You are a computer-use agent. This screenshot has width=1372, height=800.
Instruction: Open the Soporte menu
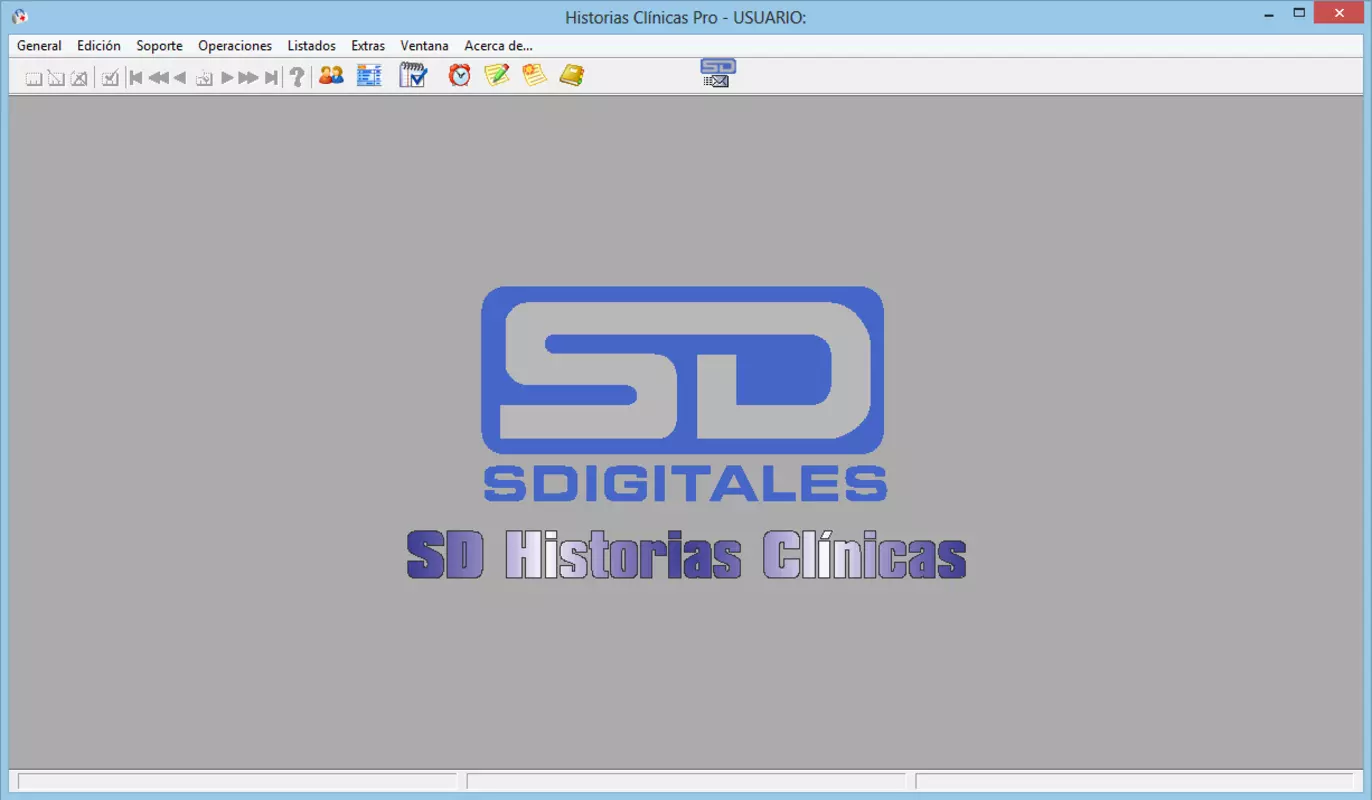[160, 46]
